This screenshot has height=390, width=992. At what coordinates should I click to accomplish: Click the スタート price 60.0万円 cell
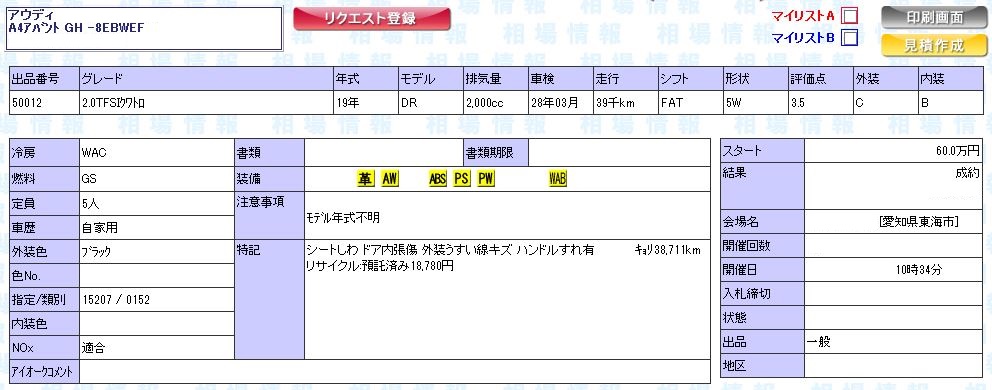point(893,151)
